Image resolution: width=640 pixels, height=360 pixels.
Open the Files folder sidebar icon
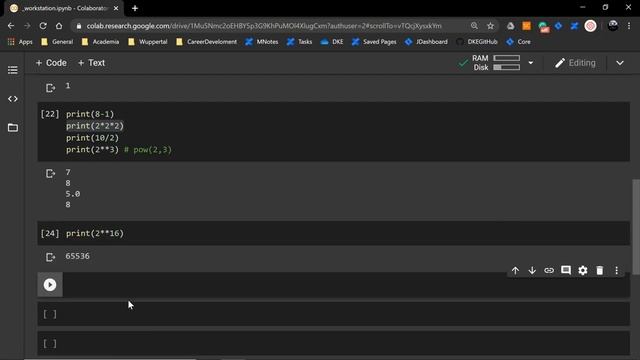point(13,128)
